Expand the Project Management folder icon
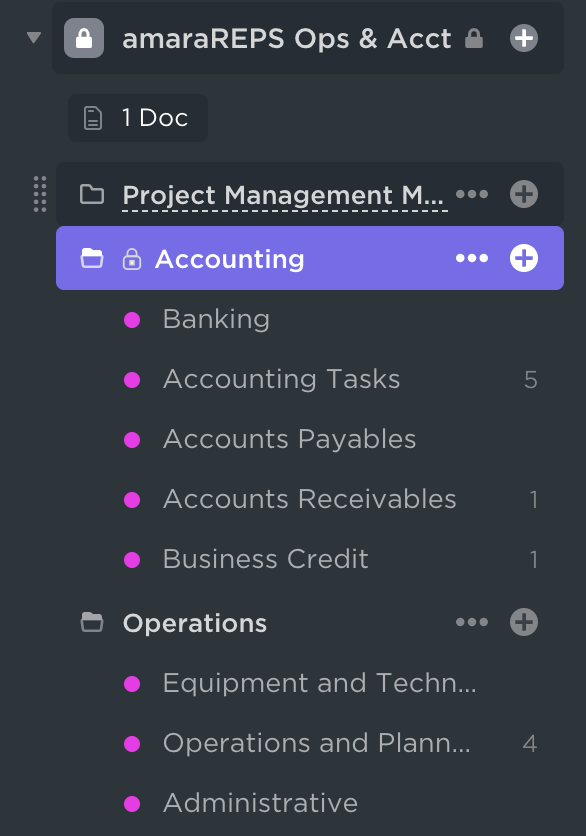The image size is (586, 836). pos(92,194)
